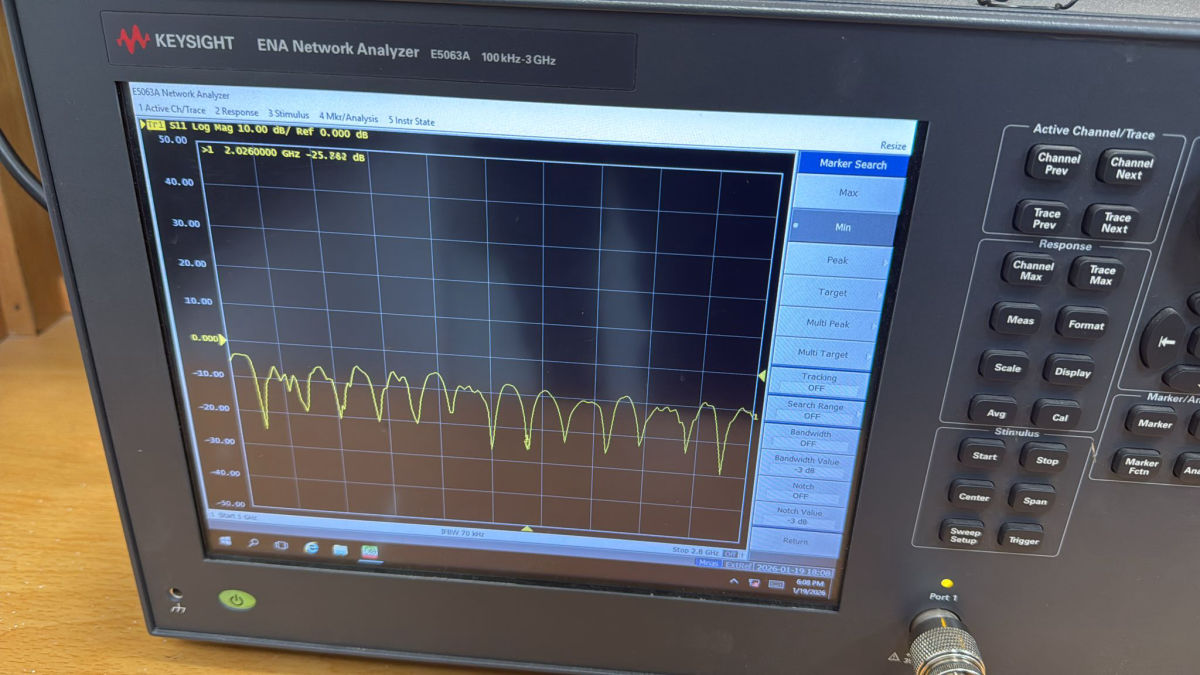Screen dimensions: 1200x675
Task: Click the reference position triangle on right graph edge
Action: (761, 376)
